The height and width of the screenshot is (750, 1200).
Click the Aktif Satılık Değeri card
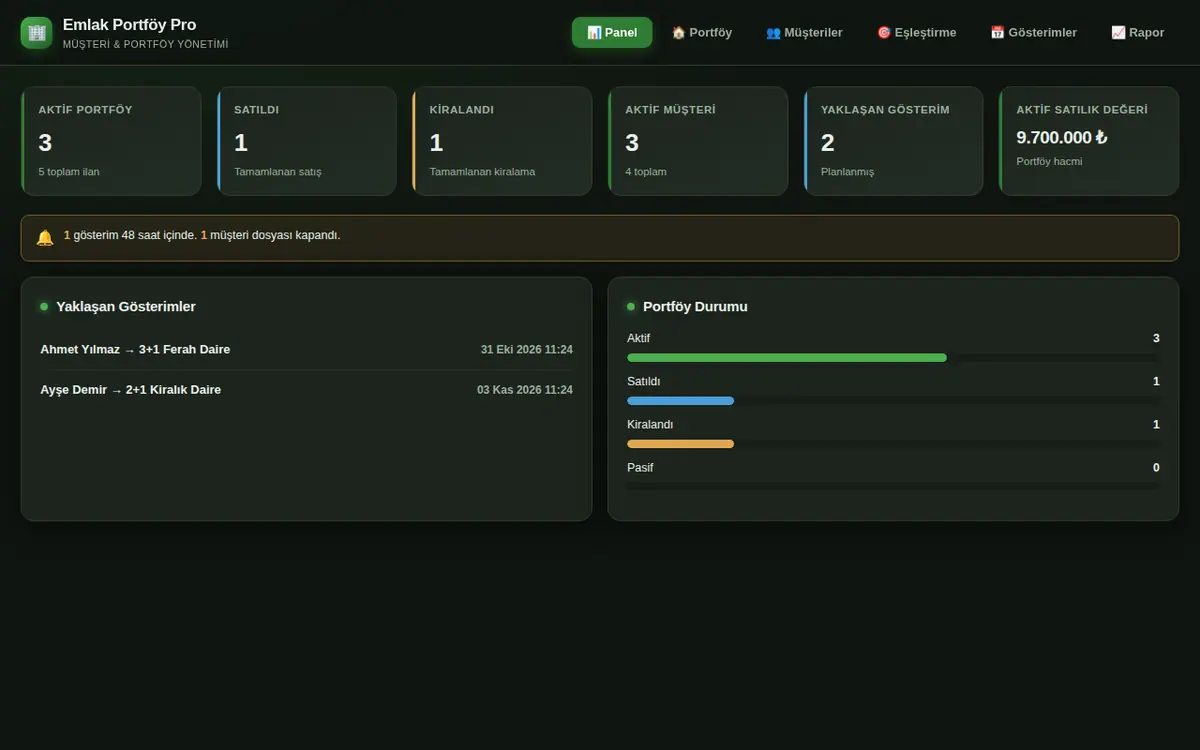point(1089,141)
